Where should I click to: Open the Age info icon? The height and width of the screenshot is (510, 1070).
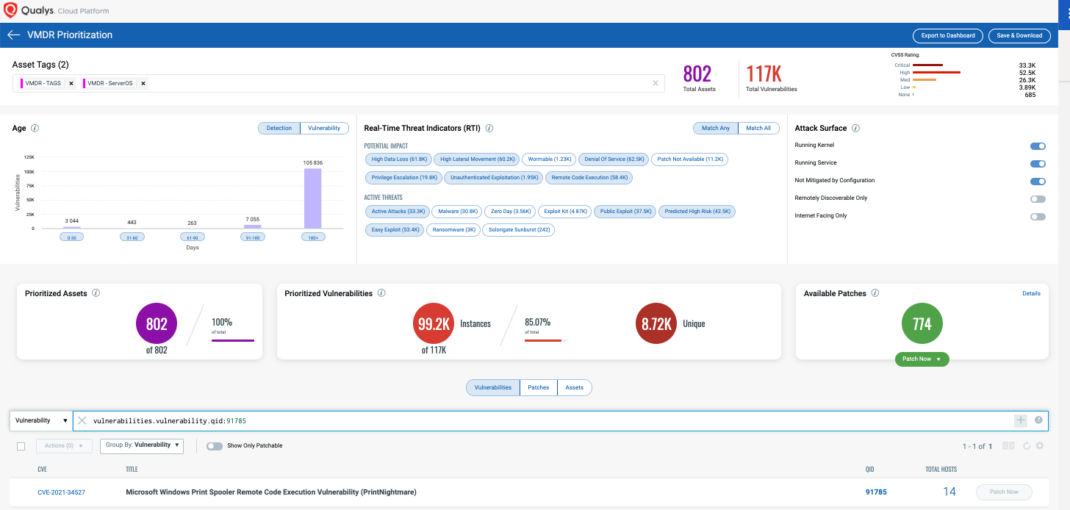coord(35,128)
